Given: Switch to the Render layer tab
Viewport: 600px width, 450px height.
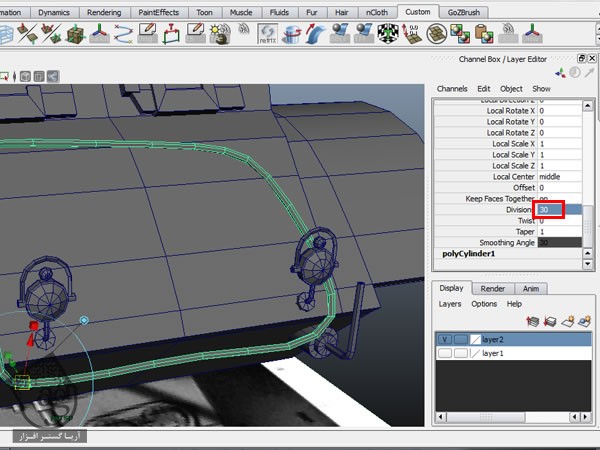Looking at the screenshot, I should (492, 288).
